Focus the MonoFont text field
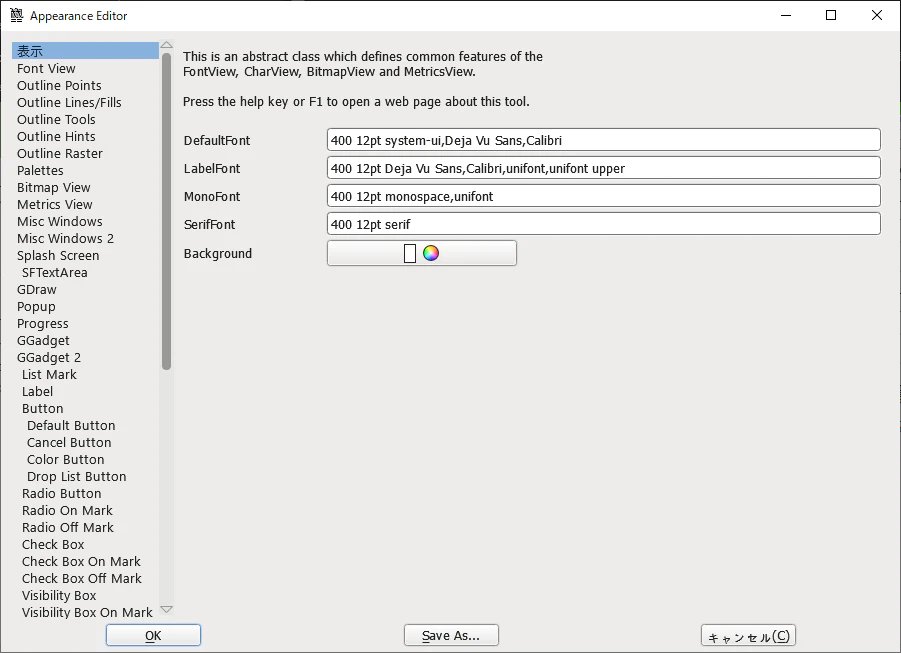This screenshot has width=901, height=653. tap(603, 196)
